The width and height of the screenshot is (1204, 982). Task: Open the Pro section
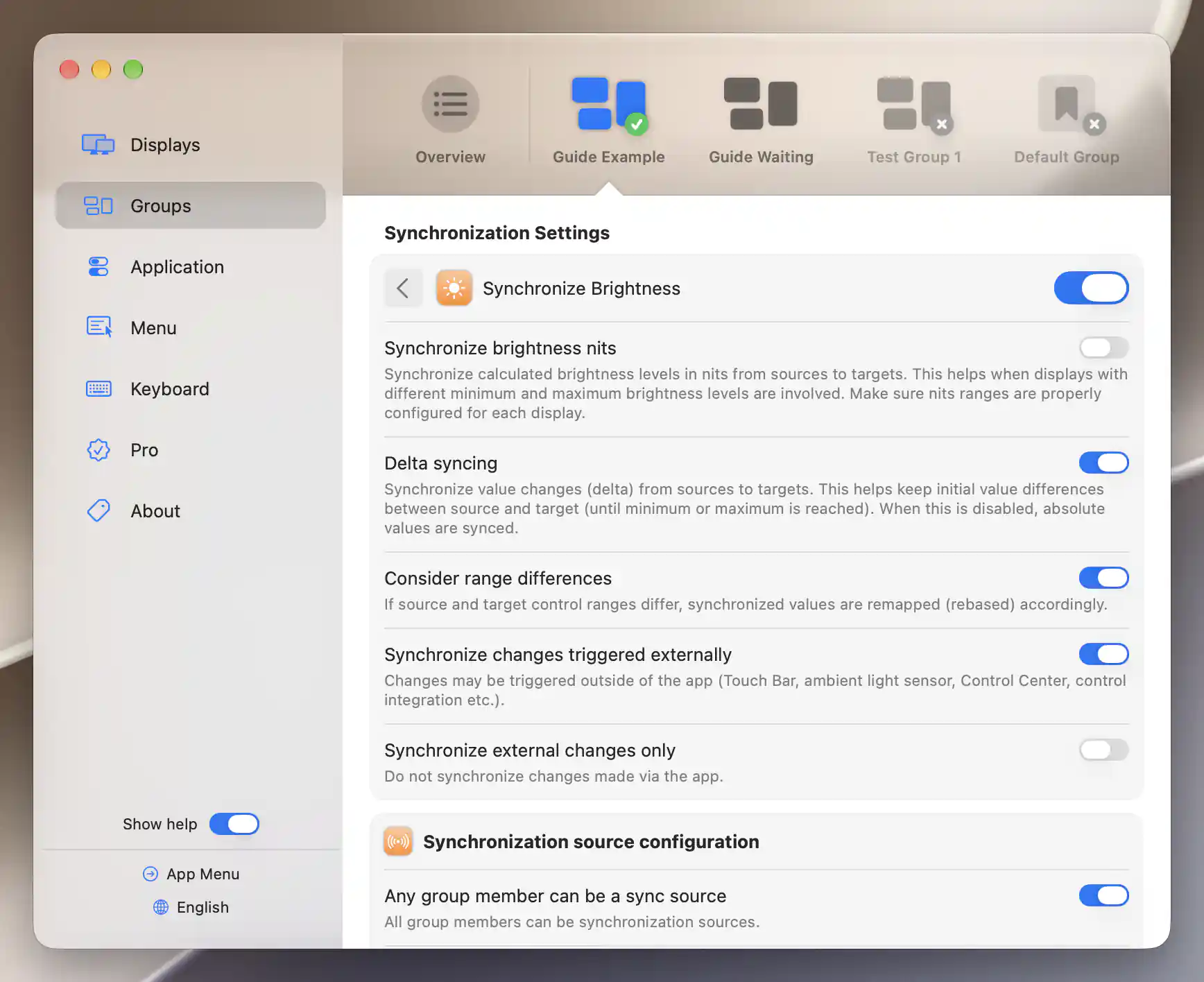(190, 450)
